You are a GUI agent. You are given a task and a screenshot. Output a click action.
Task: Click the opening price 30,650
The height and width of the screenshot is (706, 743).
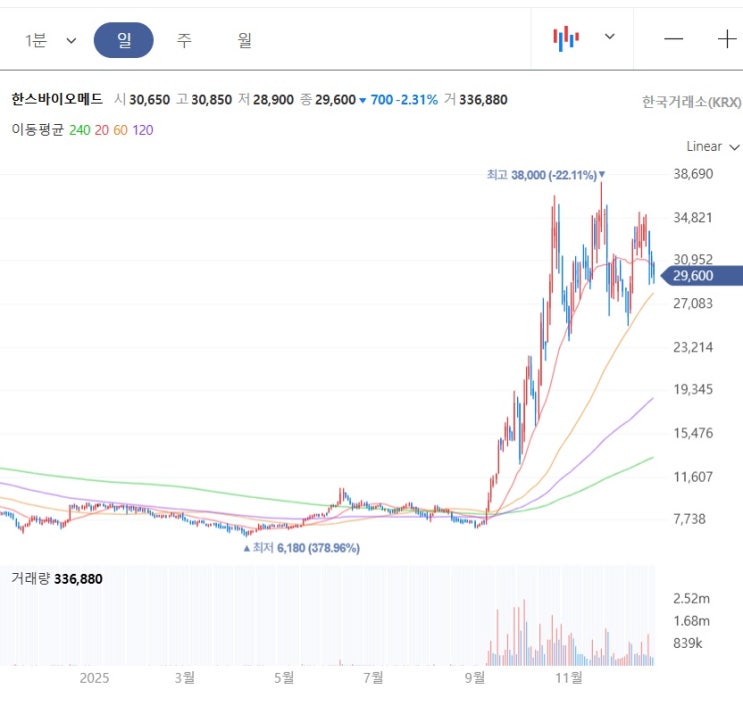coord(149,100)
